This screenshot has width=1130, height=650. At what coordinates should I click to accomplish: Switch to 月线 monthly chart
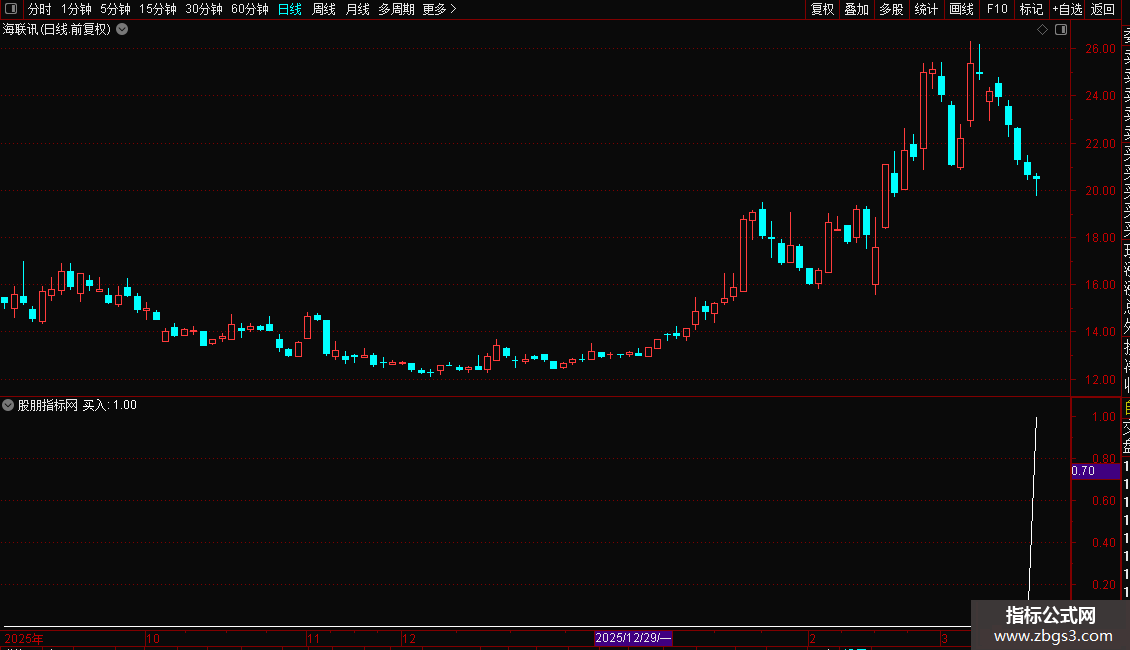[357, 9]
